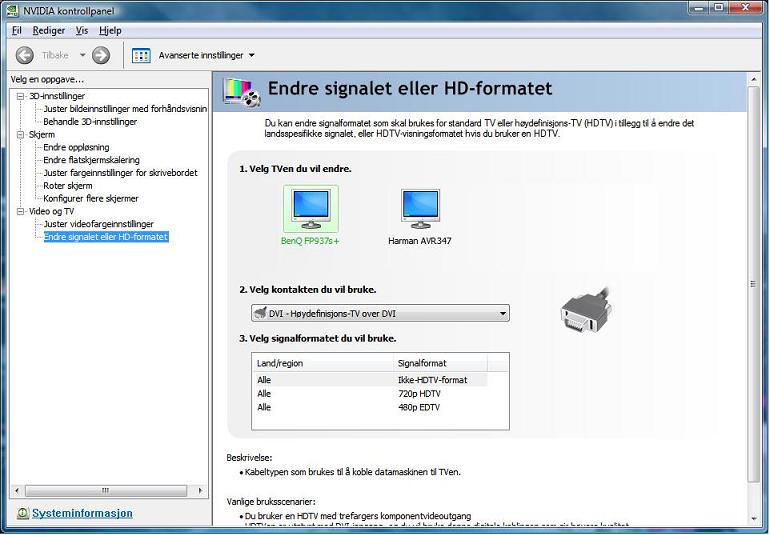Viewport: 770px width, 535px height.
Task: Select the Harman AVR347 monitor icon
Action: coord(420,209)
